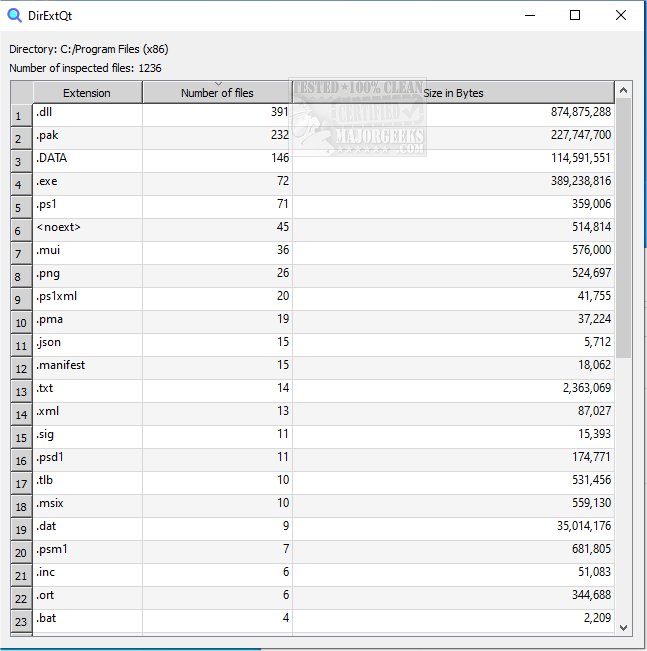The width and height of the screenshot is (647, 651).
Task: Select the .tlb extension cell
Action: tap(88, 483)
